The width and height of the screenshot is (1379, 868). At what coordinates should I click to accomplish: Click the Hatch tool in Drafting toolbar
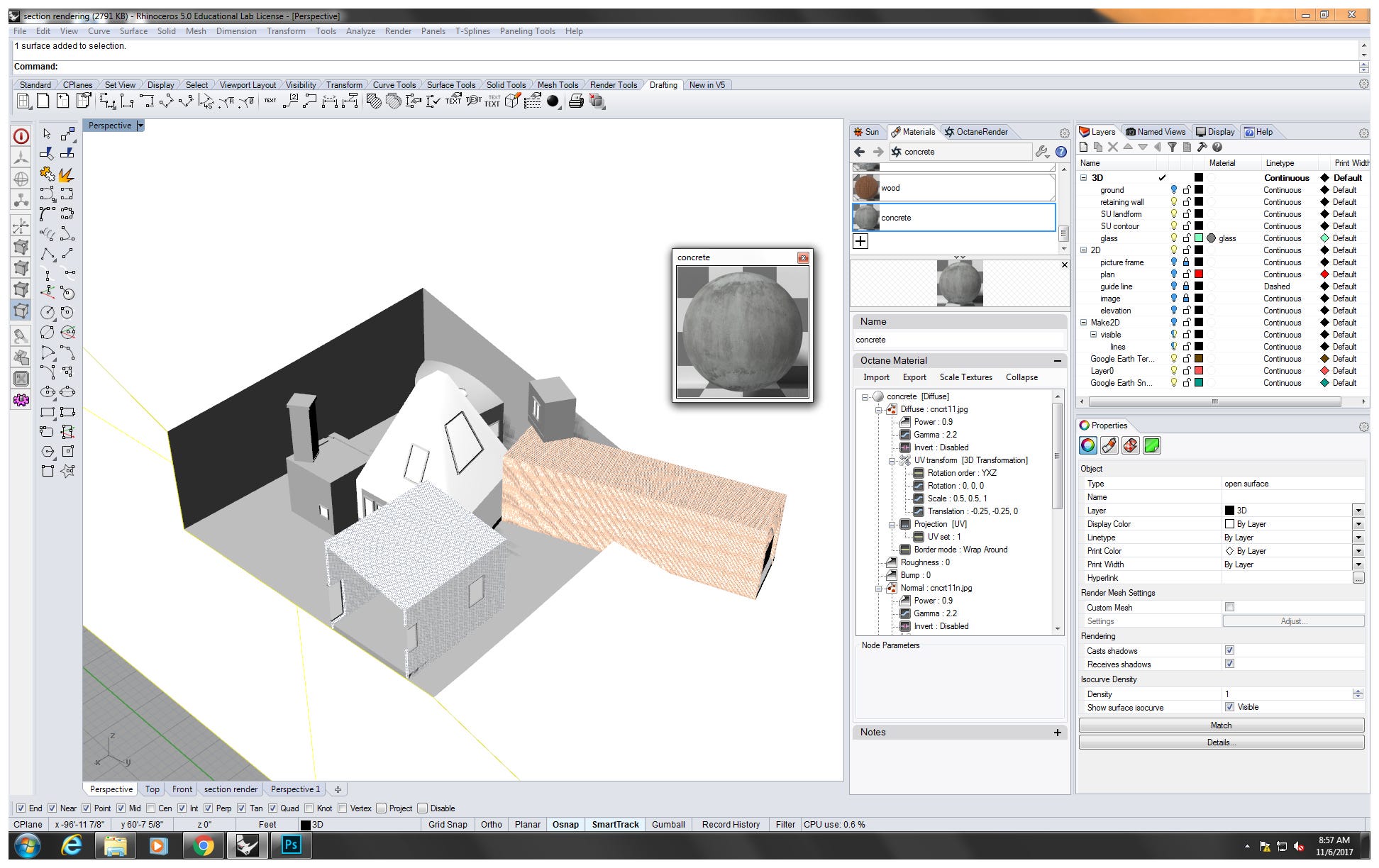point(373,101)
